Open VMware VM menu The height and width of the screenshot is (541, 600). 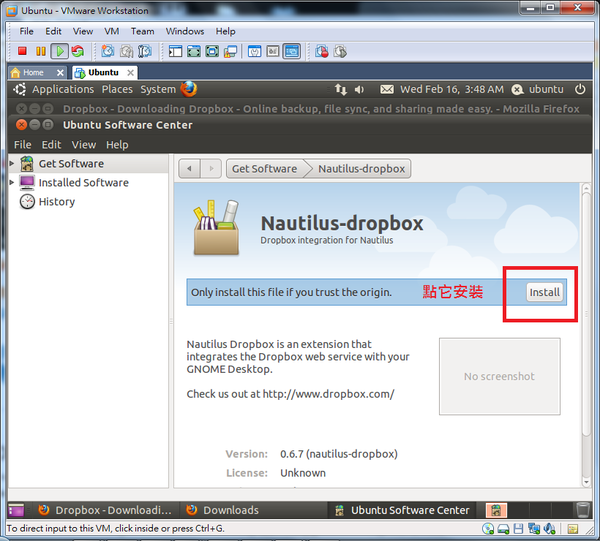coord(112,31)
